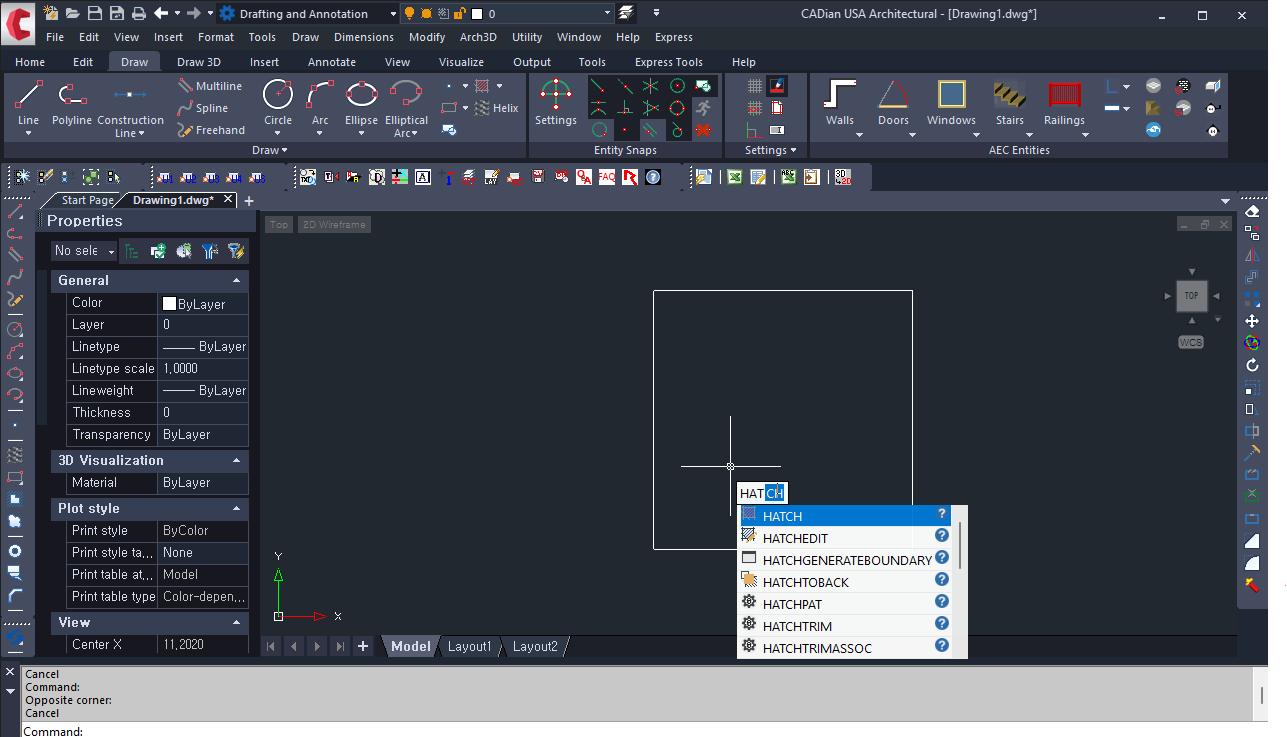Open the No selection dropdown in Properties
1287x737 pixels.
(84, 251)
